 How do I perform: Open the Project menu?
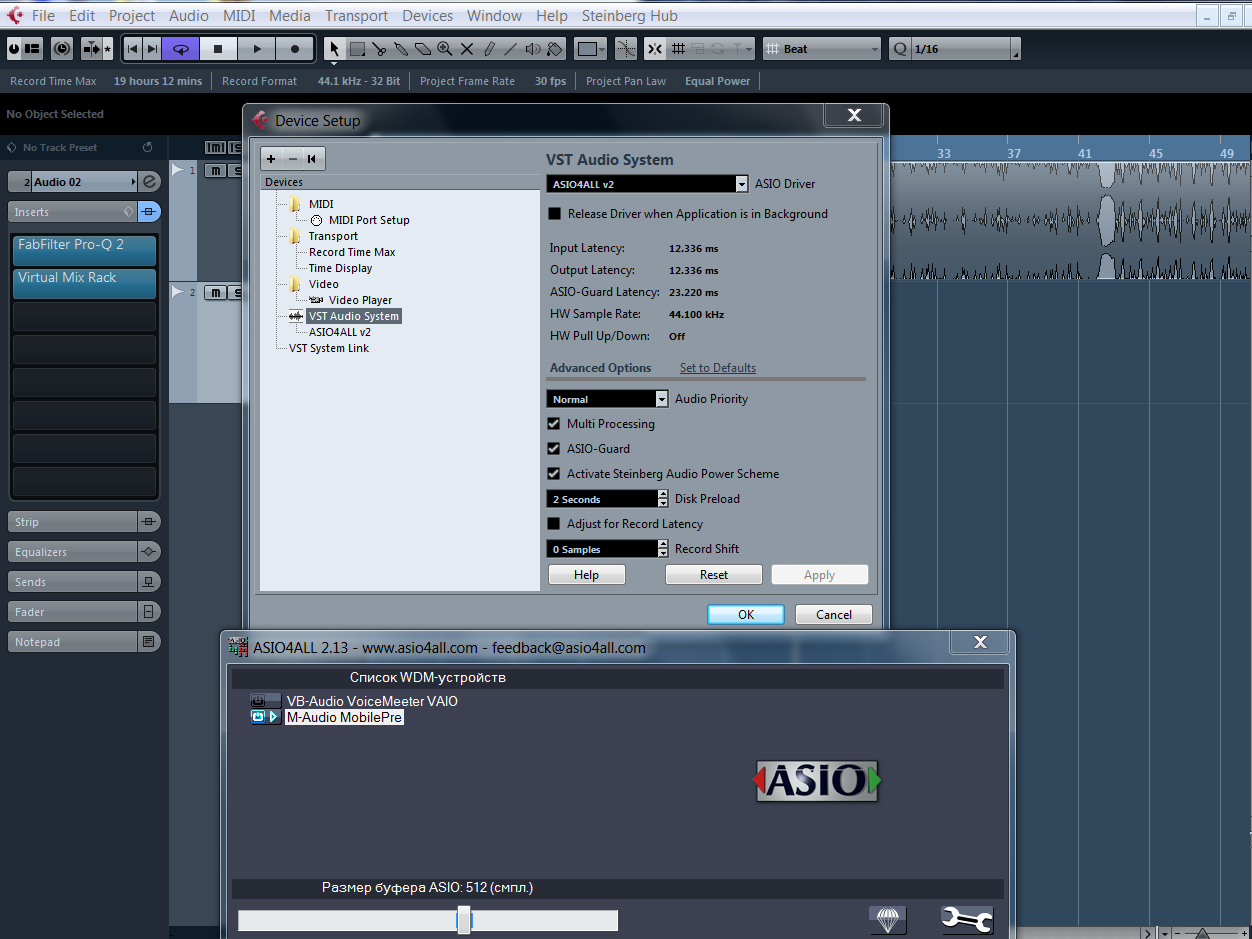(132, 16)
